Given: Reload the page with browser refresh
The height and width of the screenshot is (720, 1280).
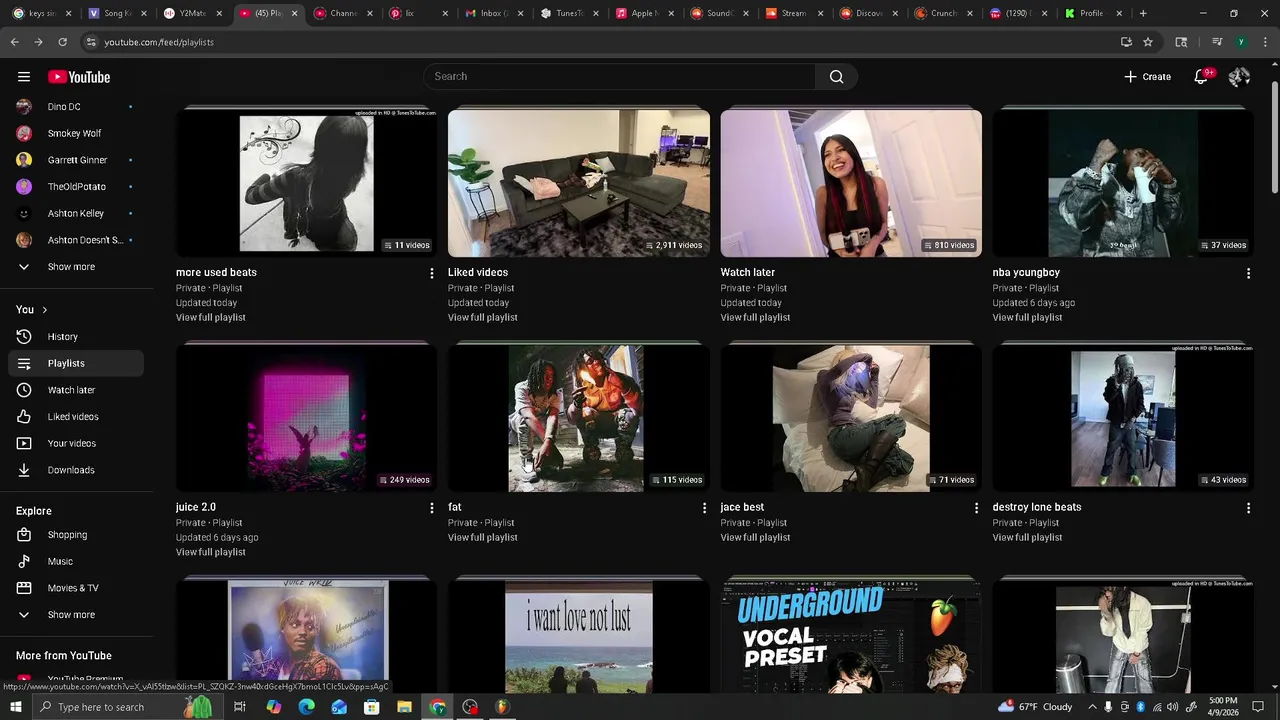Looking at the screenshot, I should click(x=62, y=42).
